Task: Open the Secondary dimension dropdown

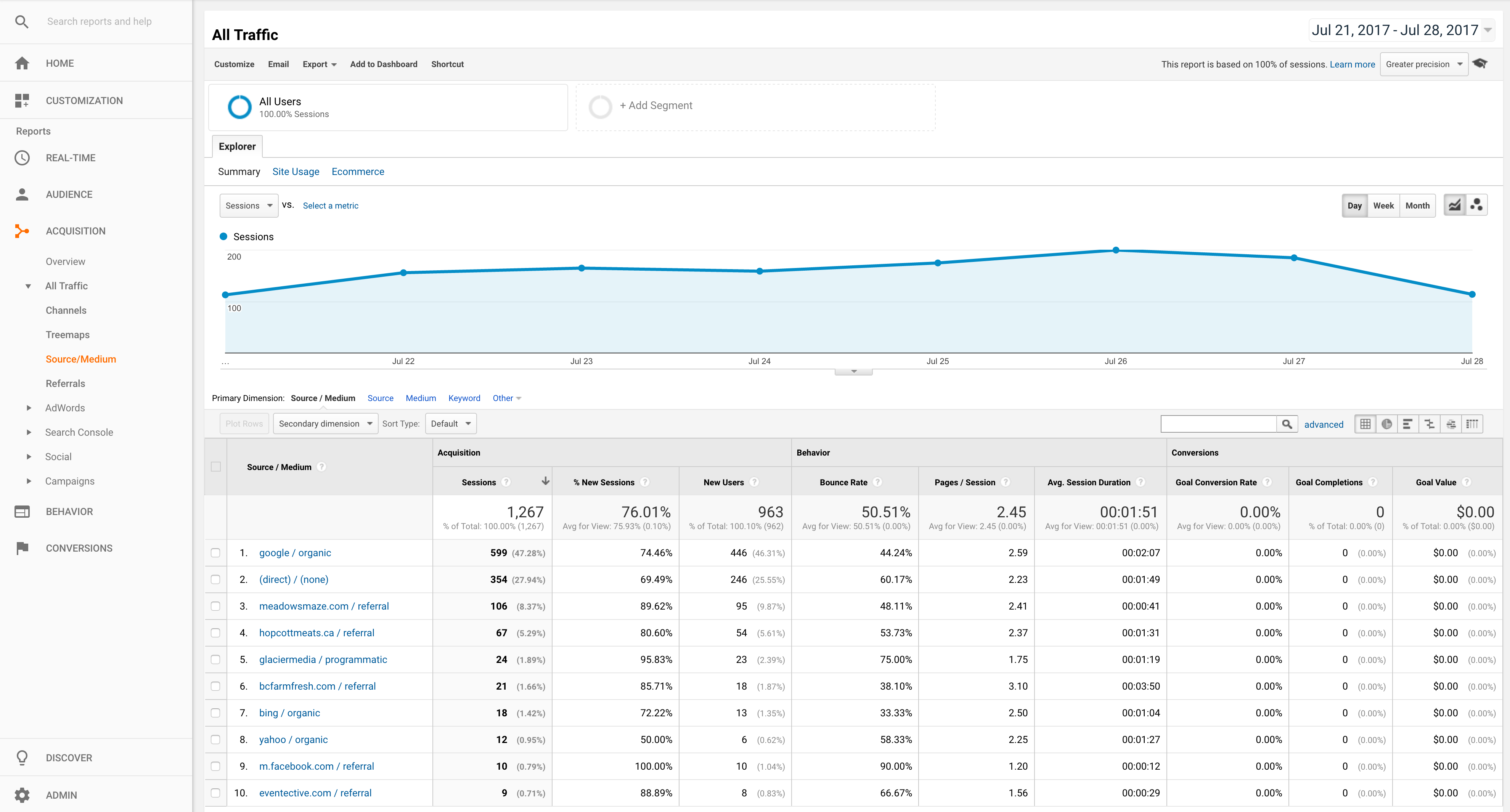Action: pyautogui.click(x=325, y=424)
